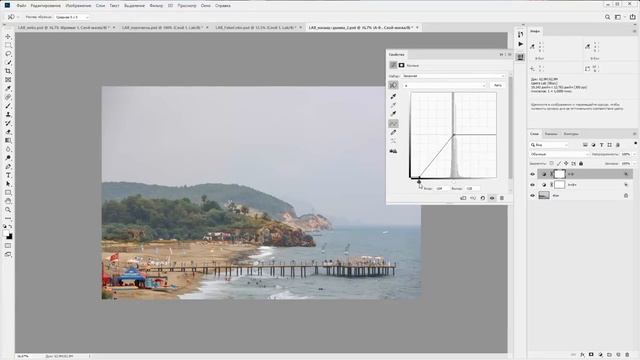This screenshot has width=640, height=360.
Task: Click the histogram clipping warning icon
Action: [393, 151]
